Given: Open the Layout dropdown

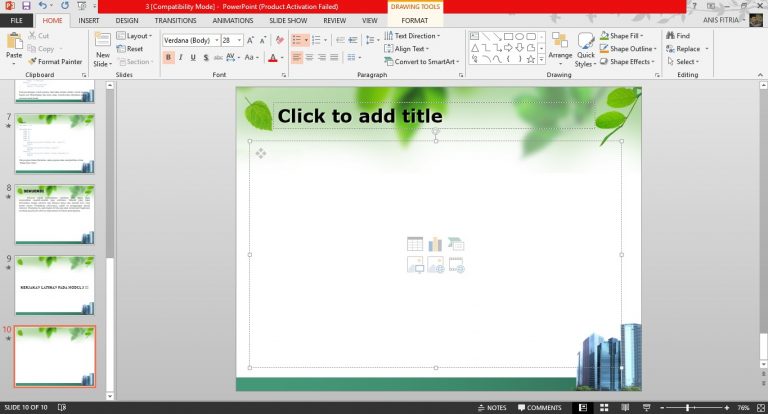Looking at the screenshot, I should pos(135,36).
